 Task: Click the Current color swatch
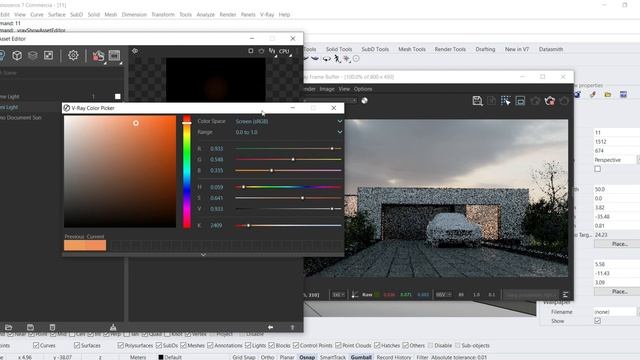tap(96, 245)
